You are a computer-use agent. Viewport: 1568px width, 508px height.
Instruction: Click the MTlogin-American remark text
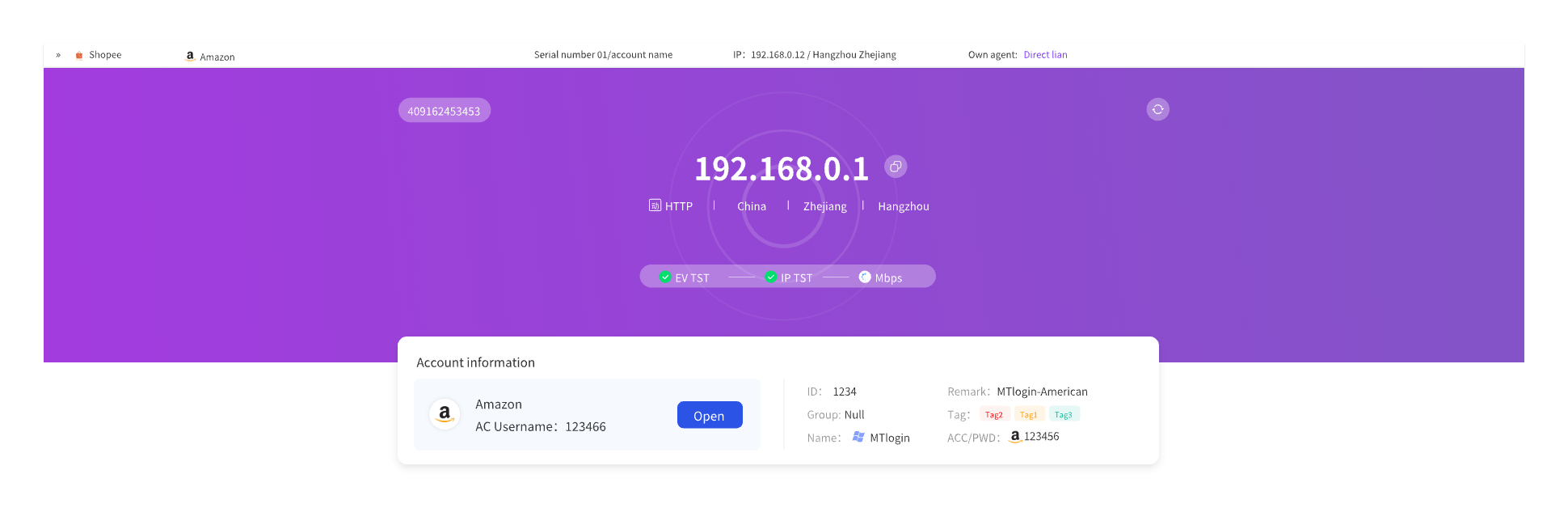tap(1042, 392)
